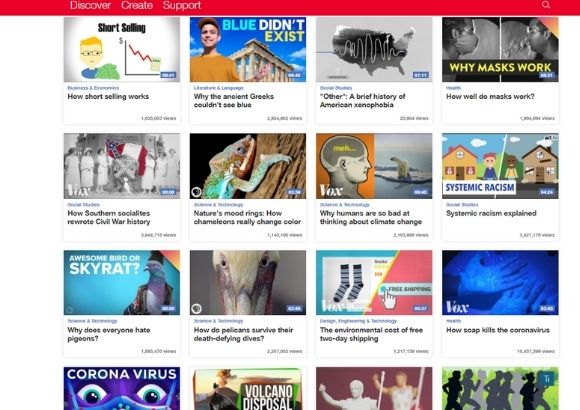Click the 'How short selling works' title

(x=108, y=97)
